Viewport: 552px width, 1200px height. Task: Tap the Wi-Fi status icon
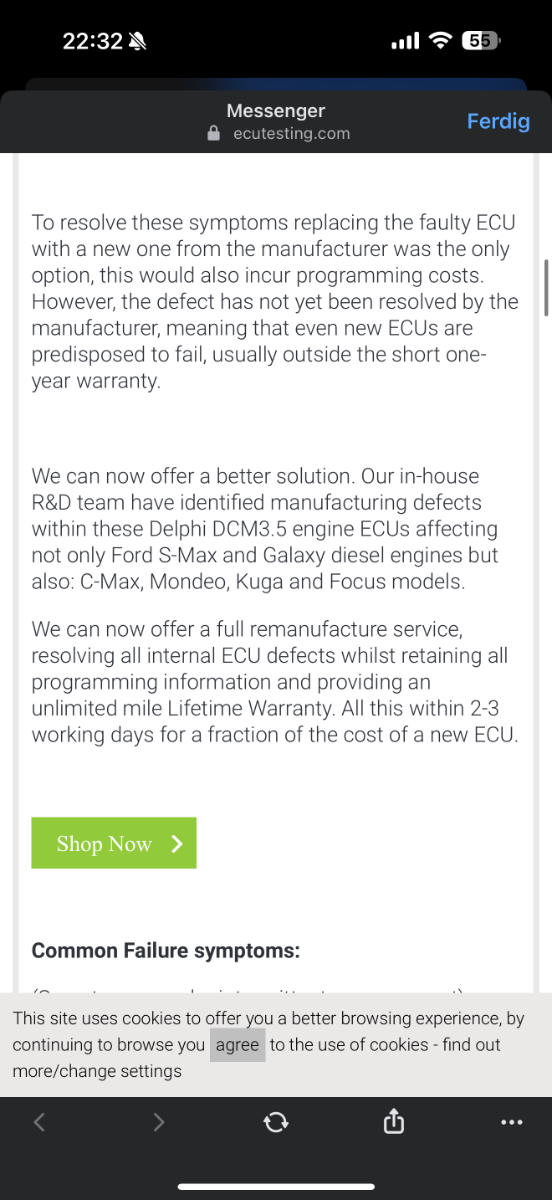[439, 41]
